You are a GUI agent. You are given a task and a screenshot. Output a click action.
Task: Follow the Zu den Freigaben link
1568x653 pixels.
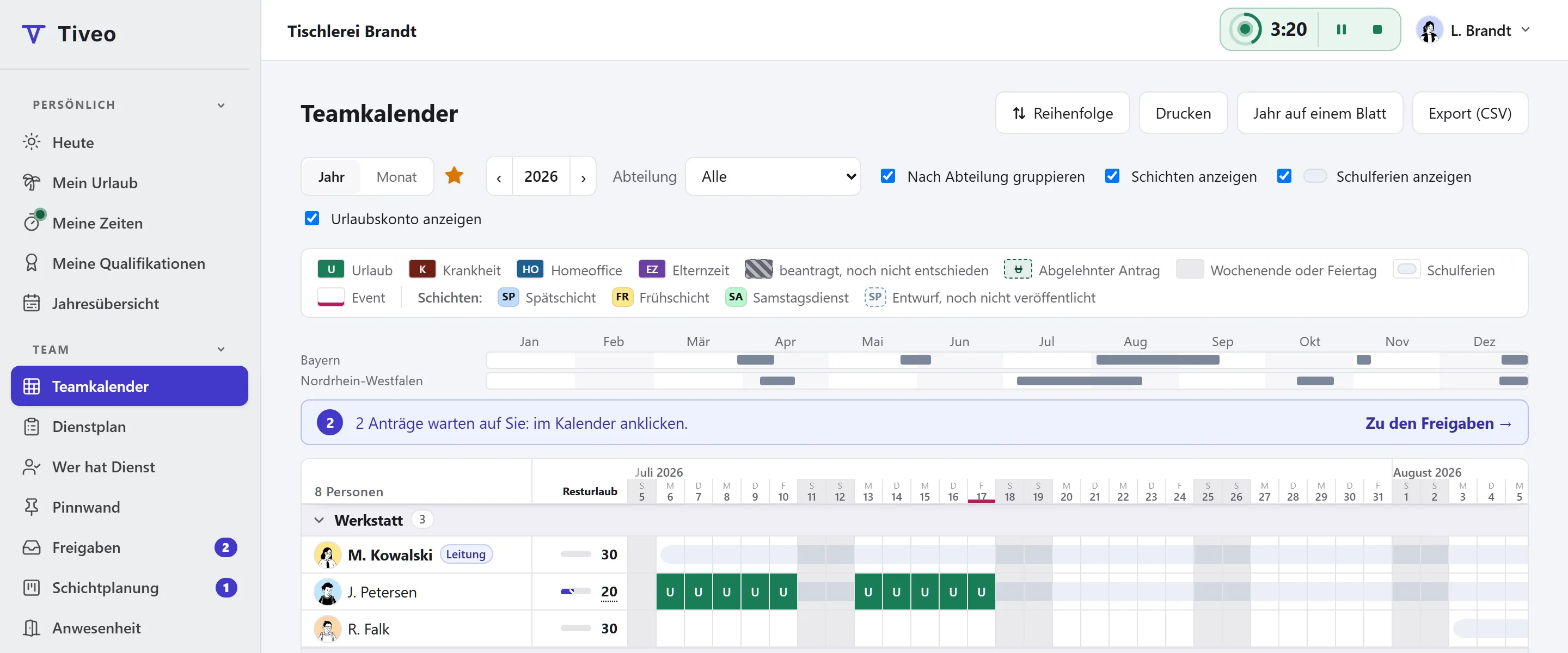(1438, 423)
